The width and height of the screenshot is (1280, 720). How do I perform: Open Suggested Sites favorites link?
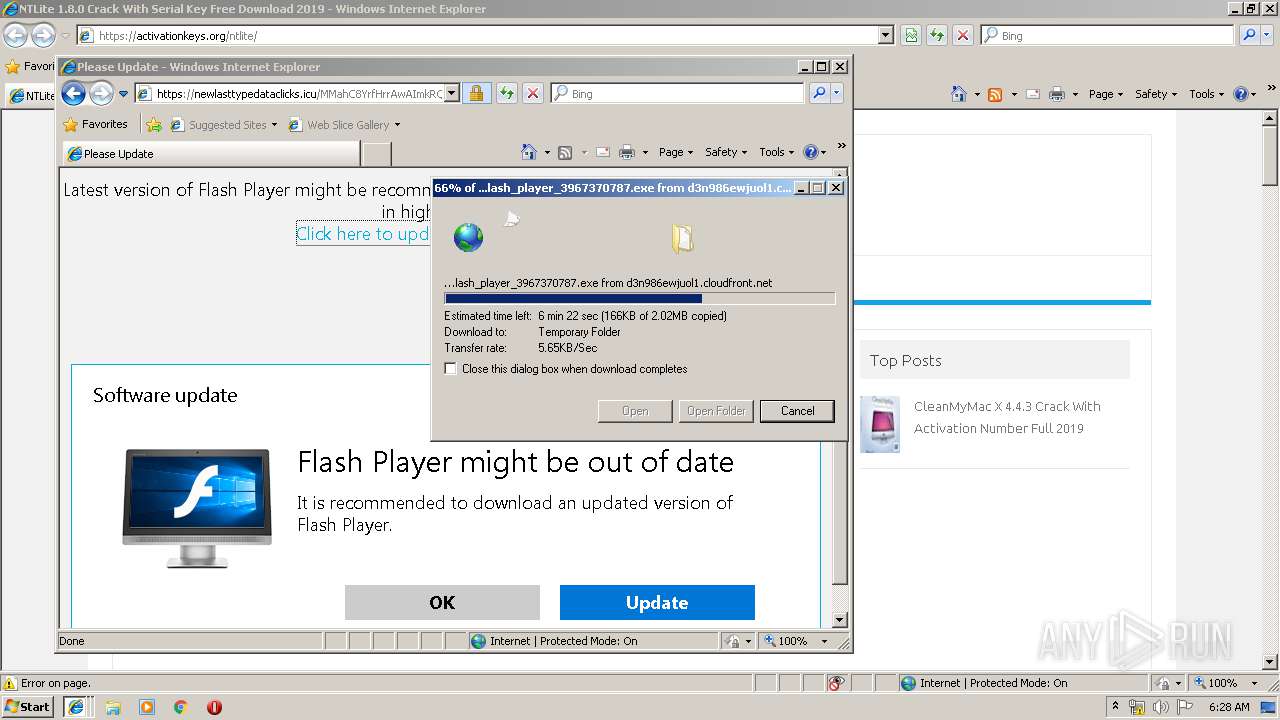[224, 125]
